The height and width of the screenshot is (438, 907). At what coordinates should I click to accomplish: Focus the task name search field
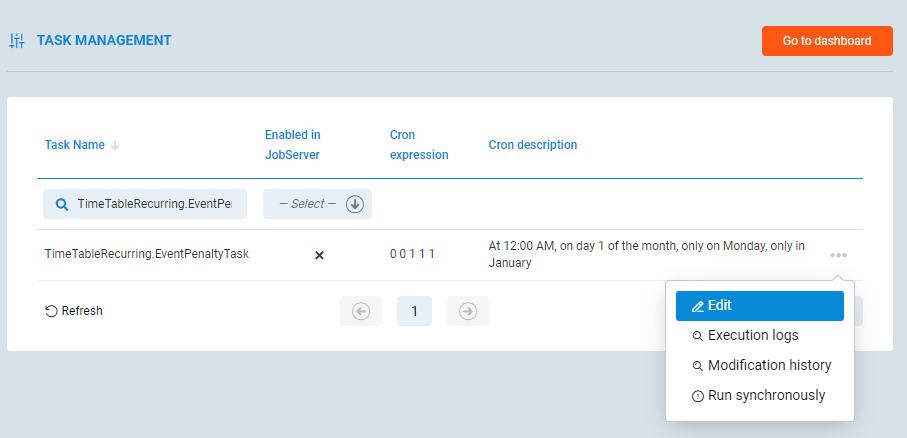point(154,204)
